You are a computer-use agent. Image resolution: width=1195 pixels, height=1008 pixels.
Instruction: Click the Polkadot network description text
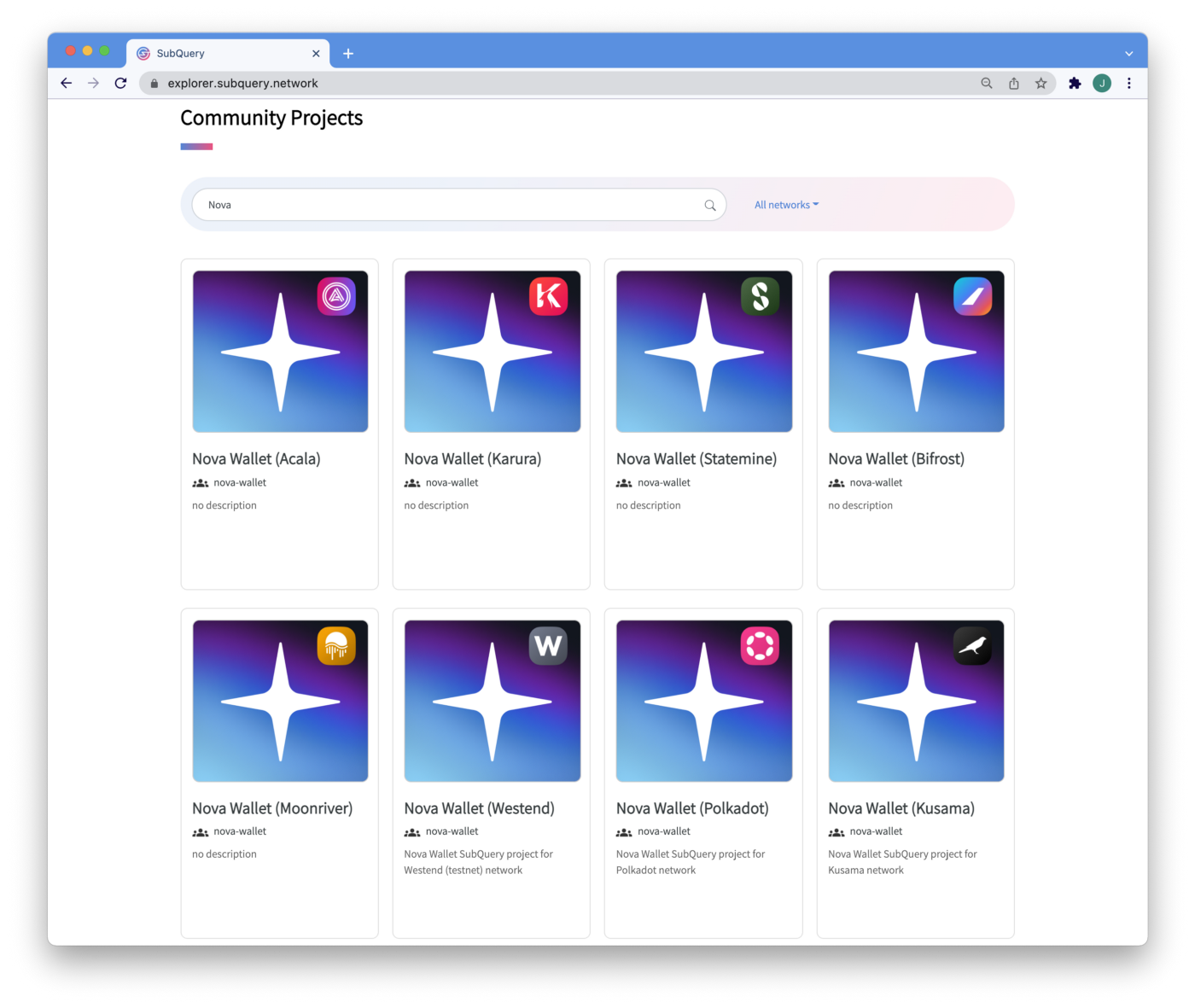(x=691, y=862)
